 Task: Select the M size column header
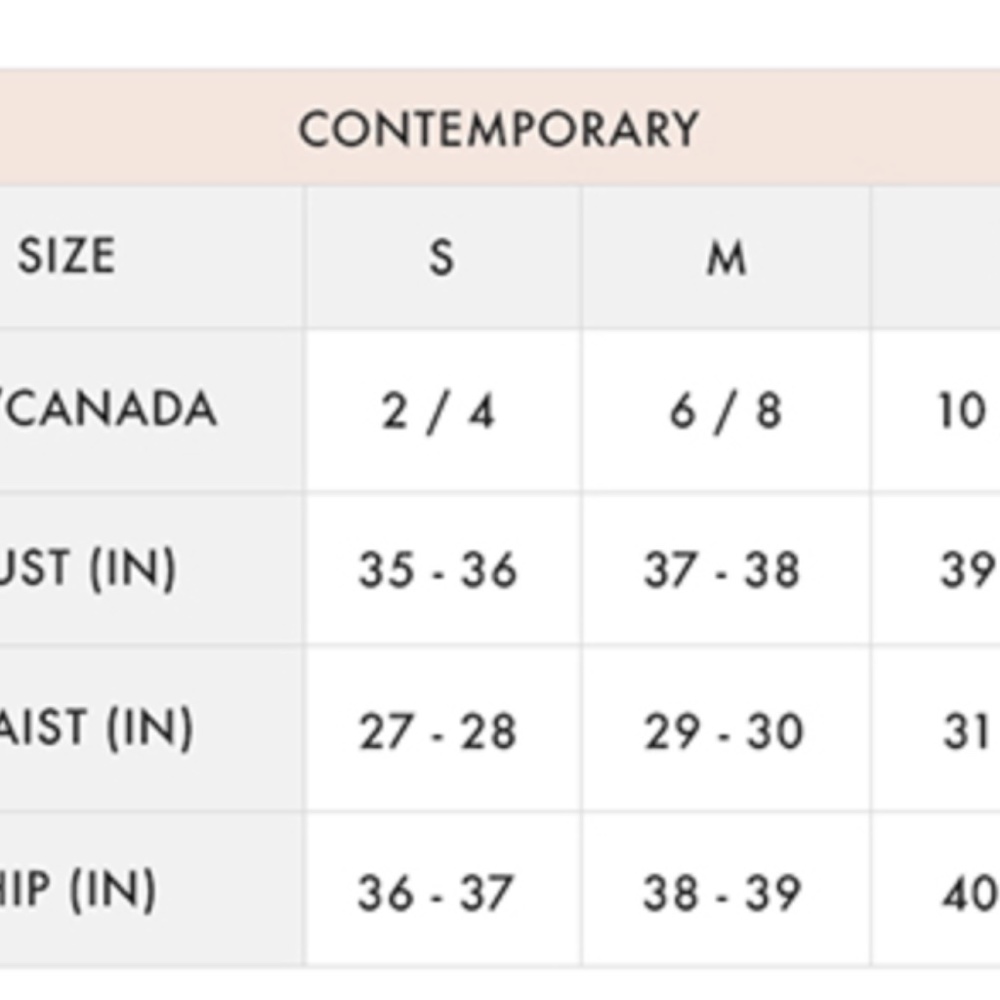(726, 257)
